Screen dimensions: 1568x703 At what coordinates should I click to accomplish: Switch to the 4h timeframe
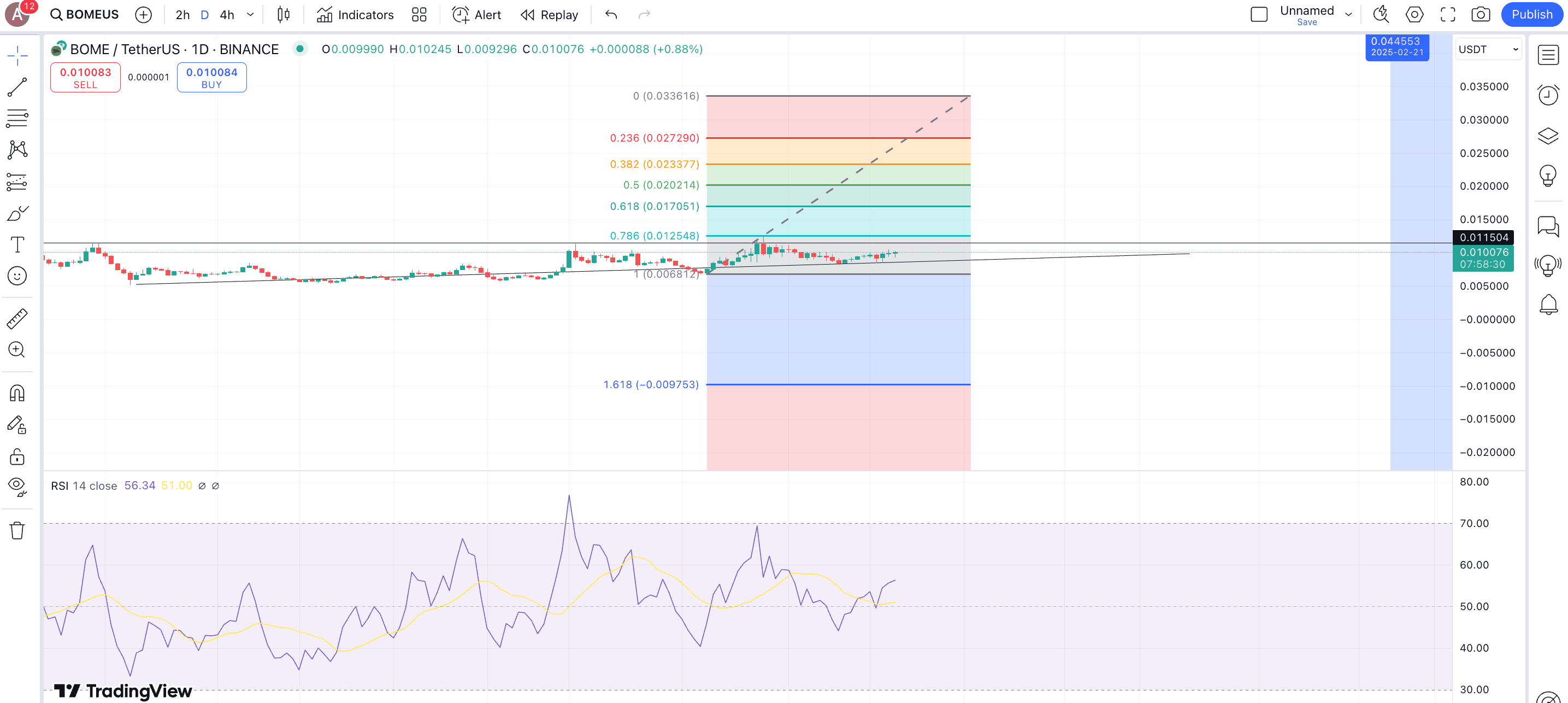pyautogui.click(x=226, y=15)
